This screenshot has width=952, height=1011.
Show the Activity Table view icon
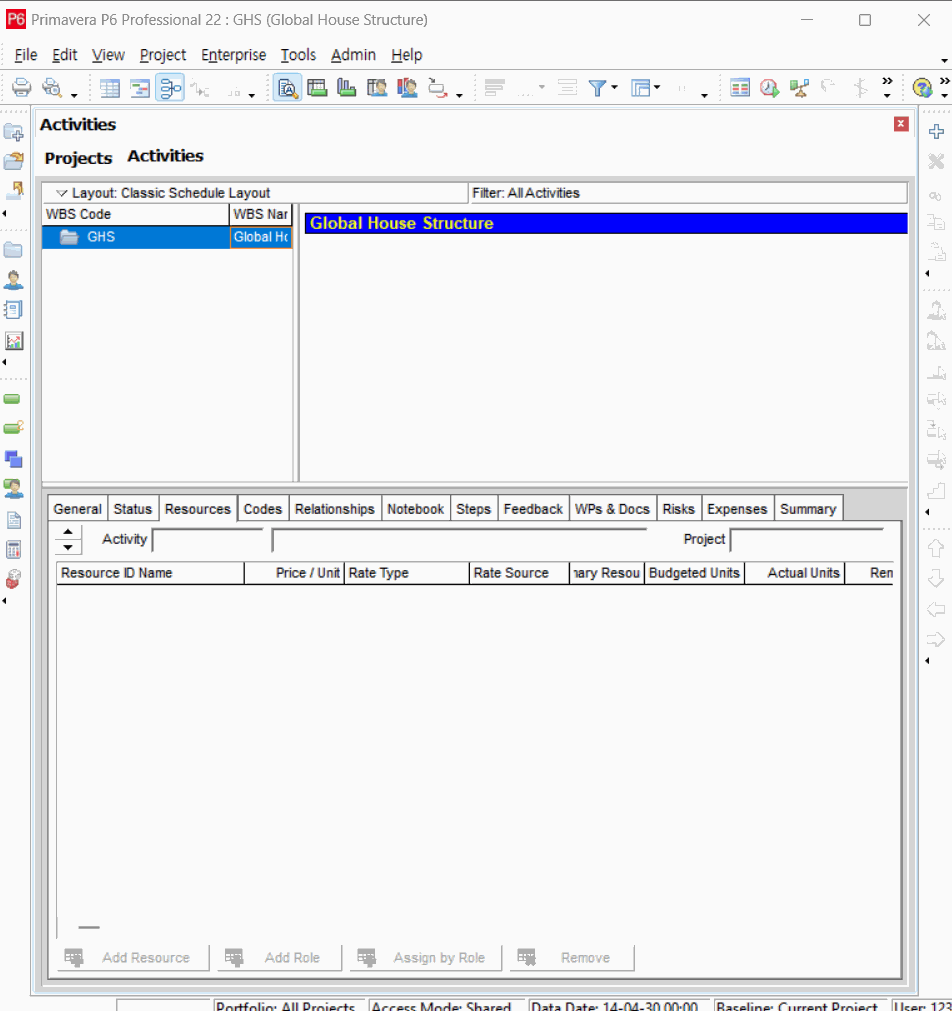click(110, 88)
